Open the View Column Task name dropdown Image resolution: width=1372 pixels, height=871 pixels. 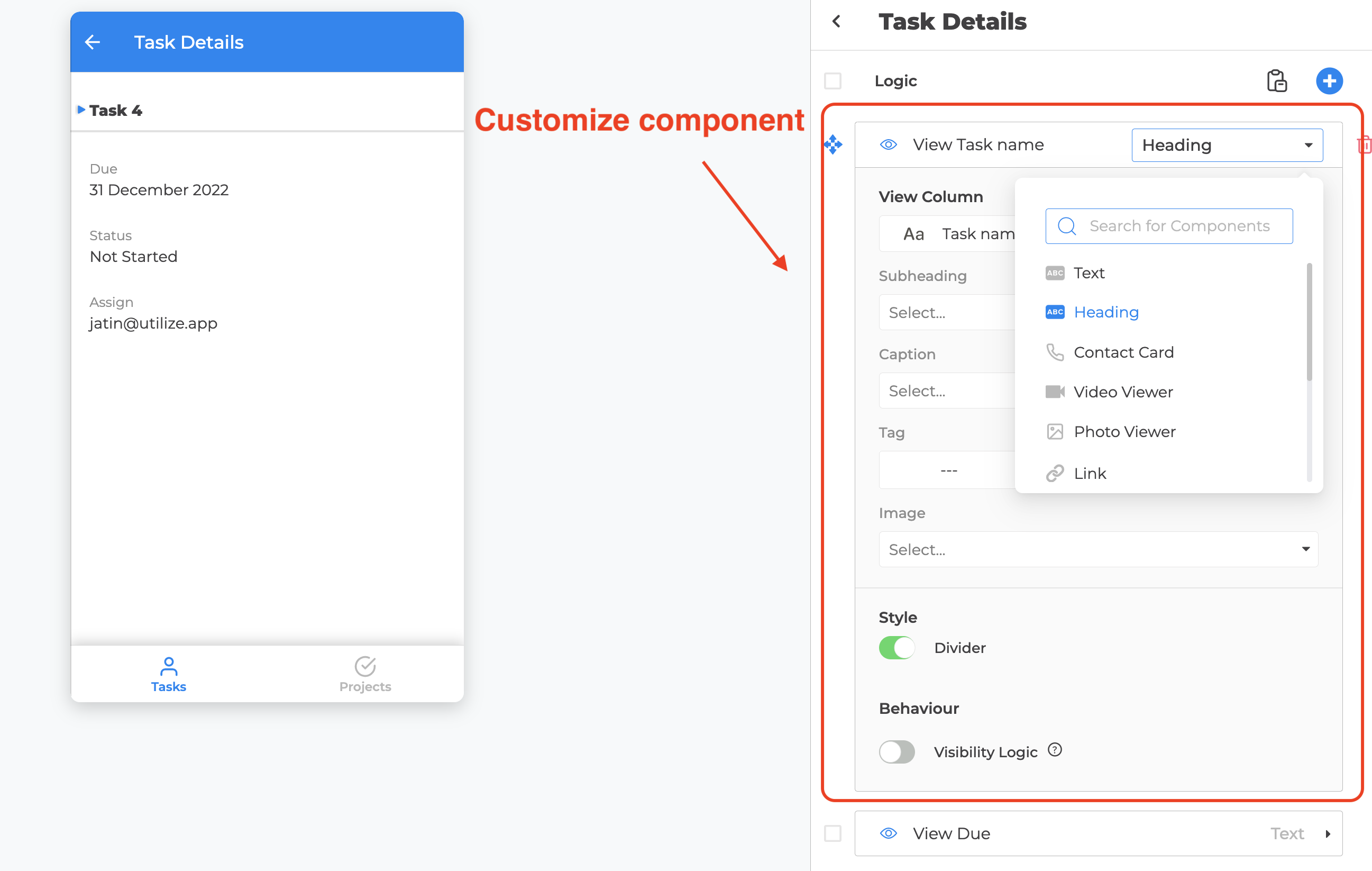947,234
